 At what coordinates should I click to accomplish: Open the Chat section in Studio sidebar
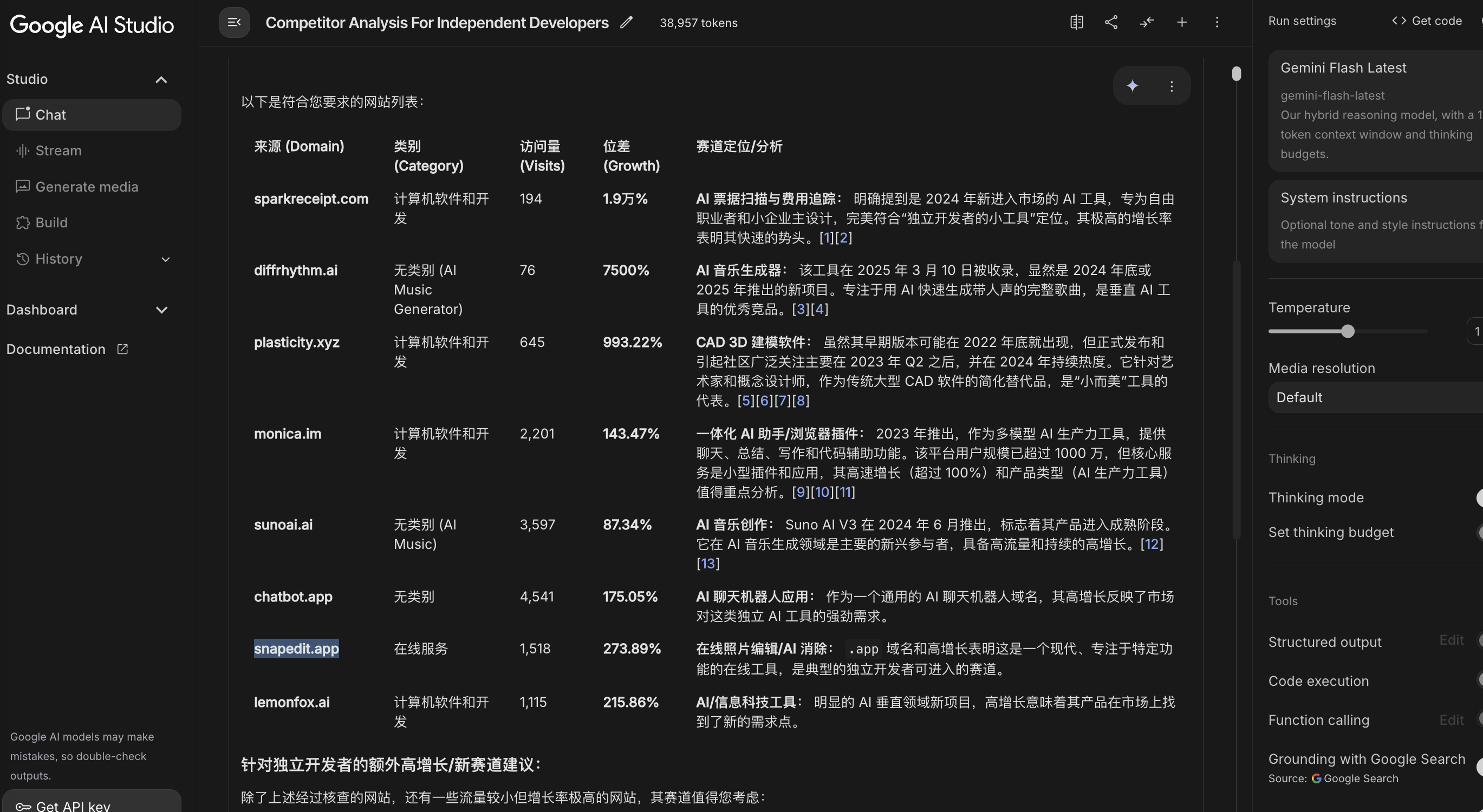tap(92, 115)
